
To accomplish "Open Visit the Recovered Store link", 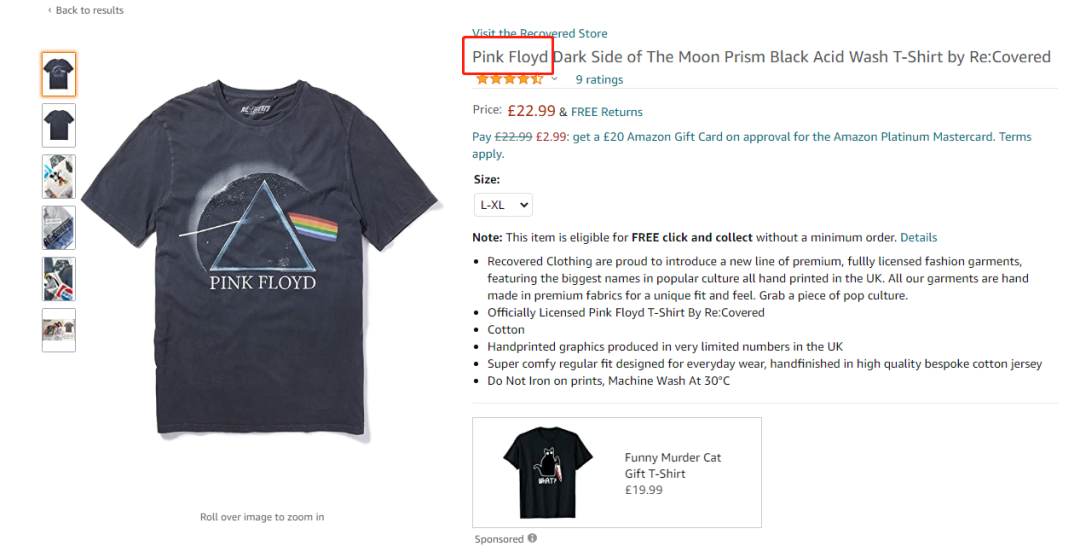I will pyautogui.click(x=539, y=33).
